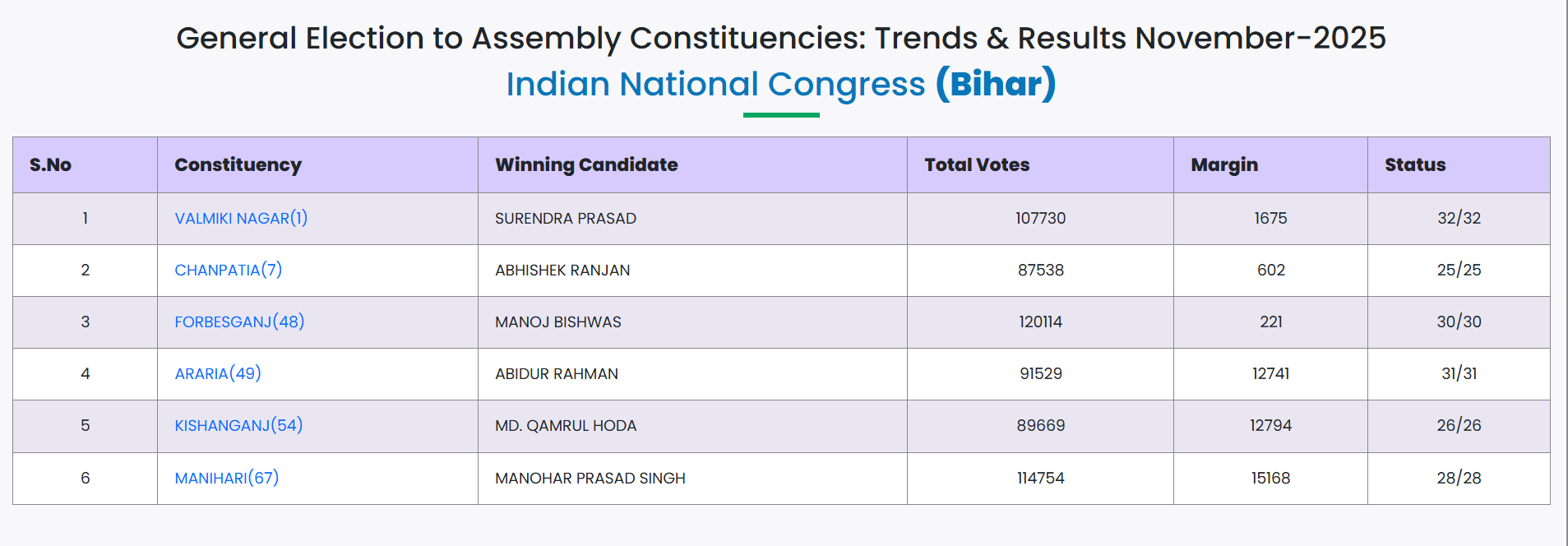
Task: Click the MANOJ BISHWAS candidate cell
Action: 558,322
